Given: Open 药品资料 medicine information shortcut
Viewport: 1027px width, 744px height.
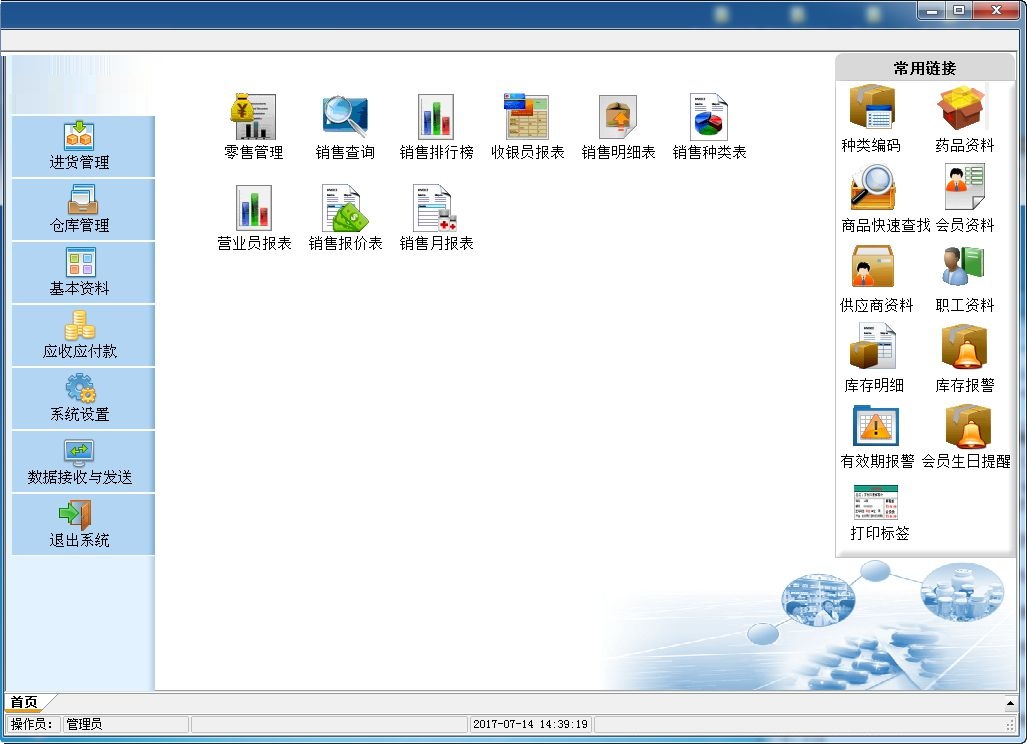Looking at the screenshot, I should [964, 110].
